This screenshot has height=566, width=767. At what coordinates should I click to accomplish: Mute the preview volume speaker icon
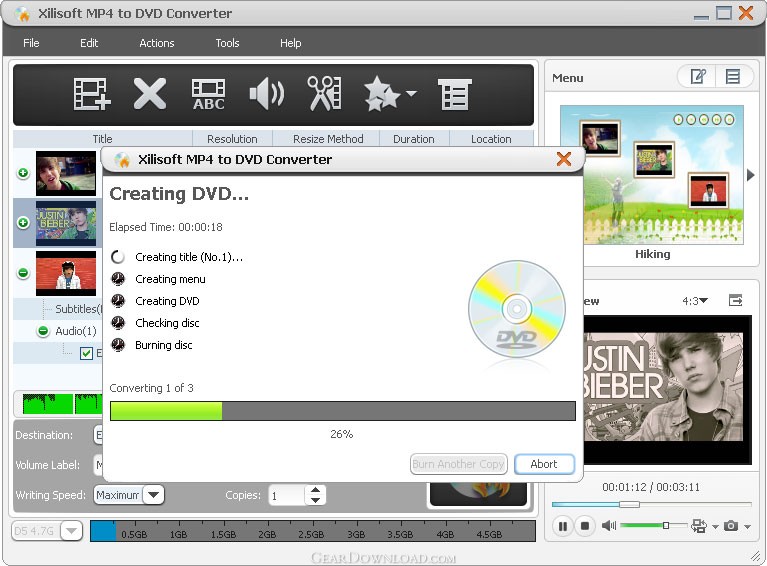609,526
